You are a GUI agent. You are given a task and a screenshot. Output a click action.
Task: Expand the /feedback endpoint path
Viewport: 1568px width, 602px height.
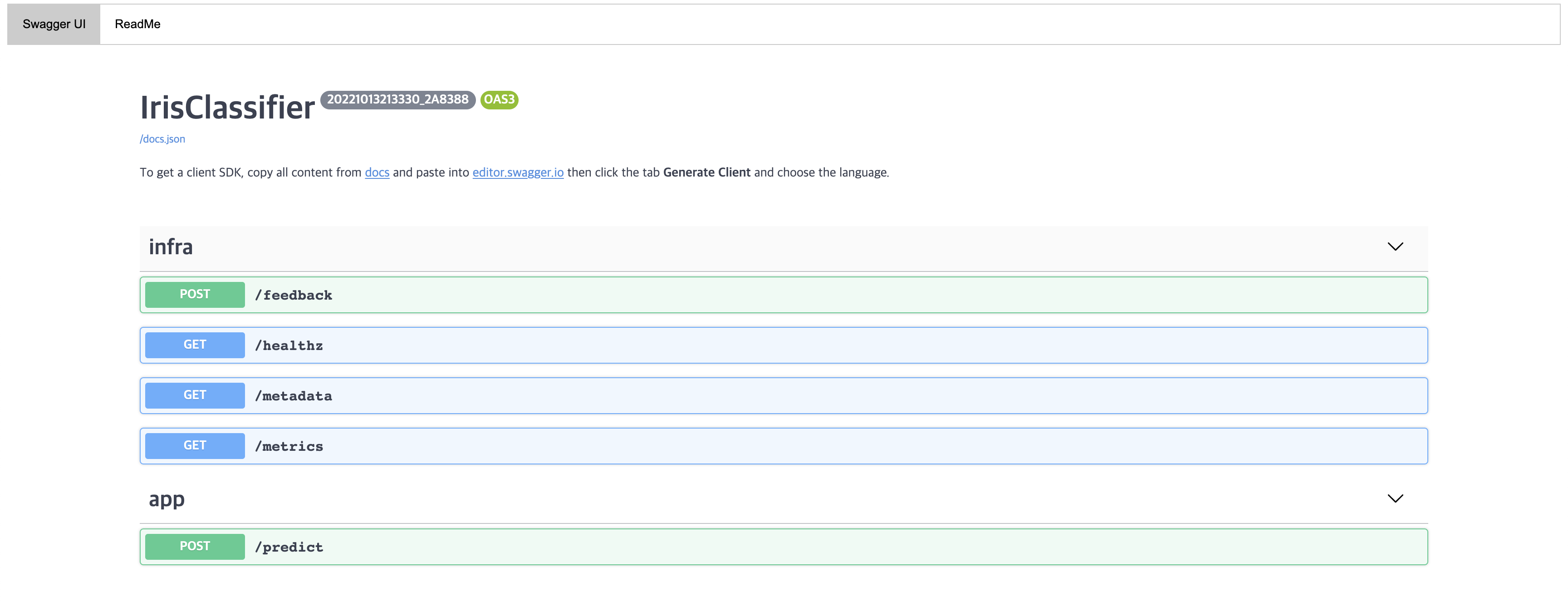click(x=294, y=296)
